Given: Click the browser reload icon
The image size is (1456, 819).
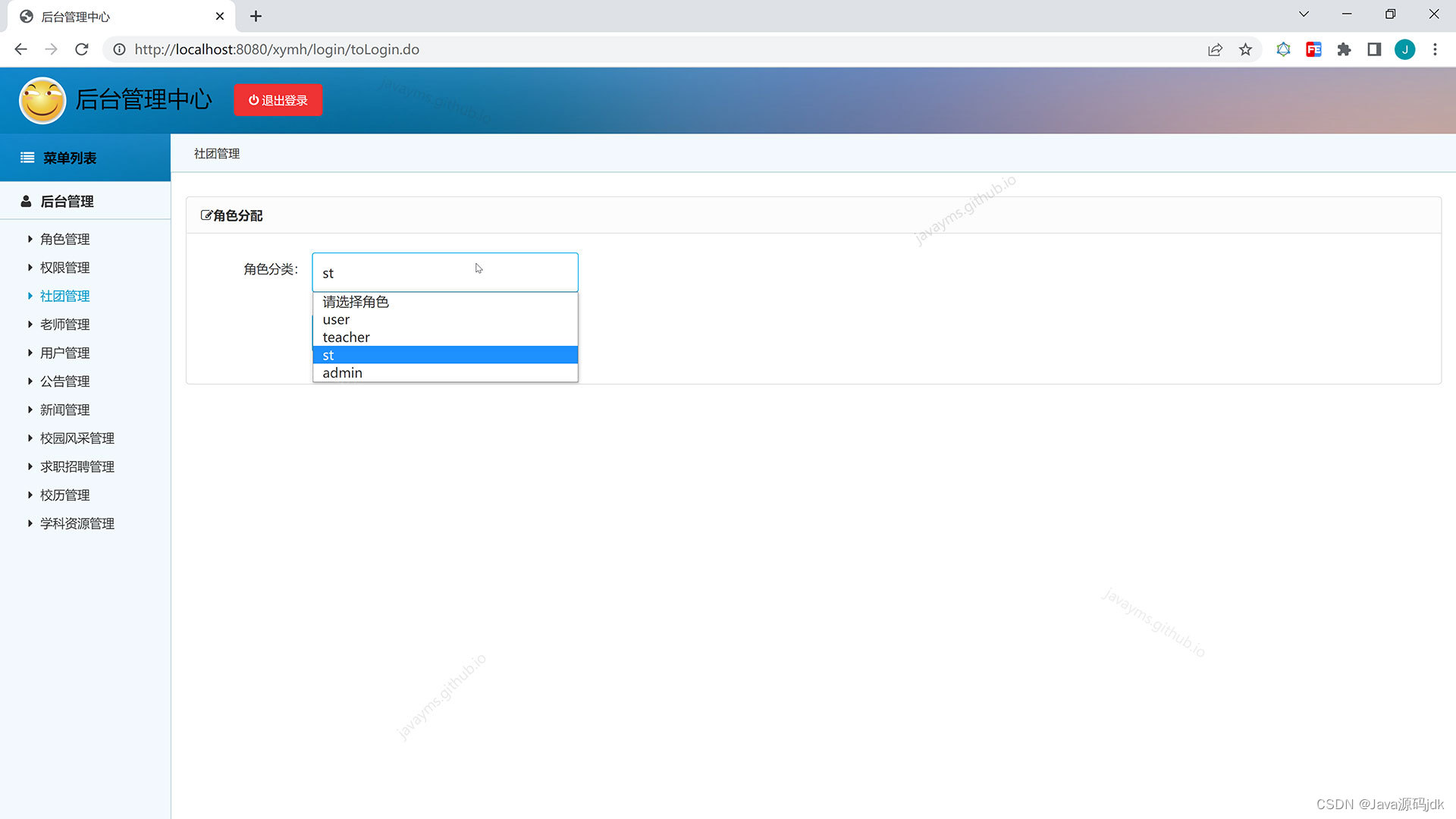Looking at the screenshot, I should pos(82,49).
